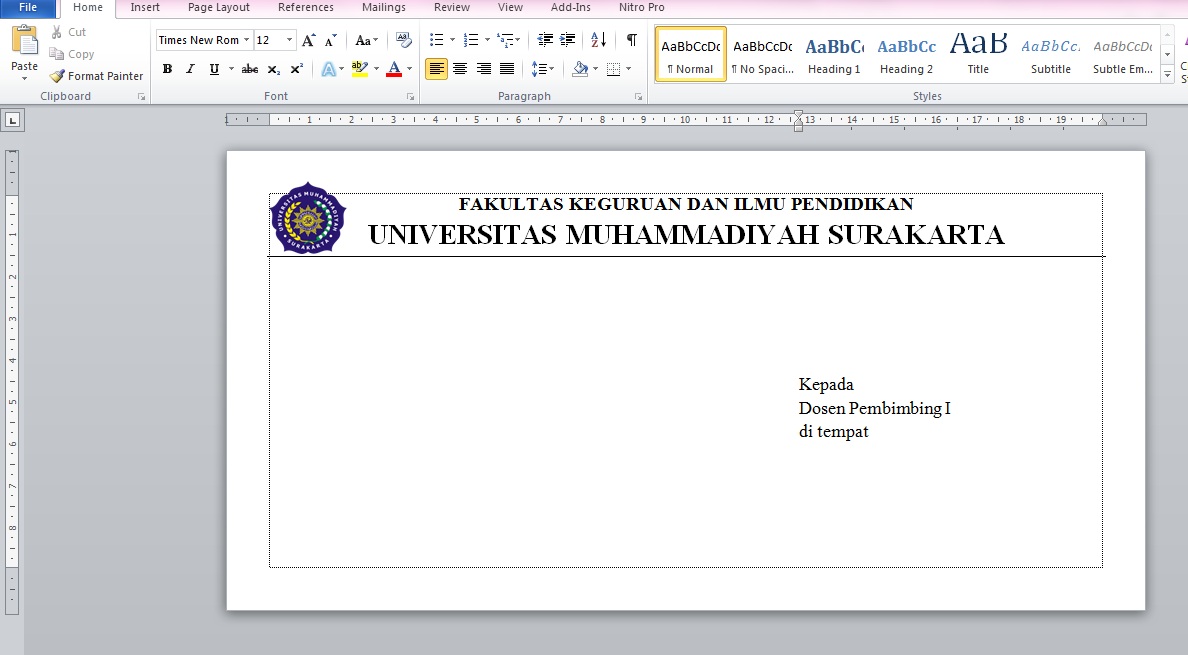Click the Copy command
Screen dimensions: 1188x655
pyautogui.click(x=72, y=55)
